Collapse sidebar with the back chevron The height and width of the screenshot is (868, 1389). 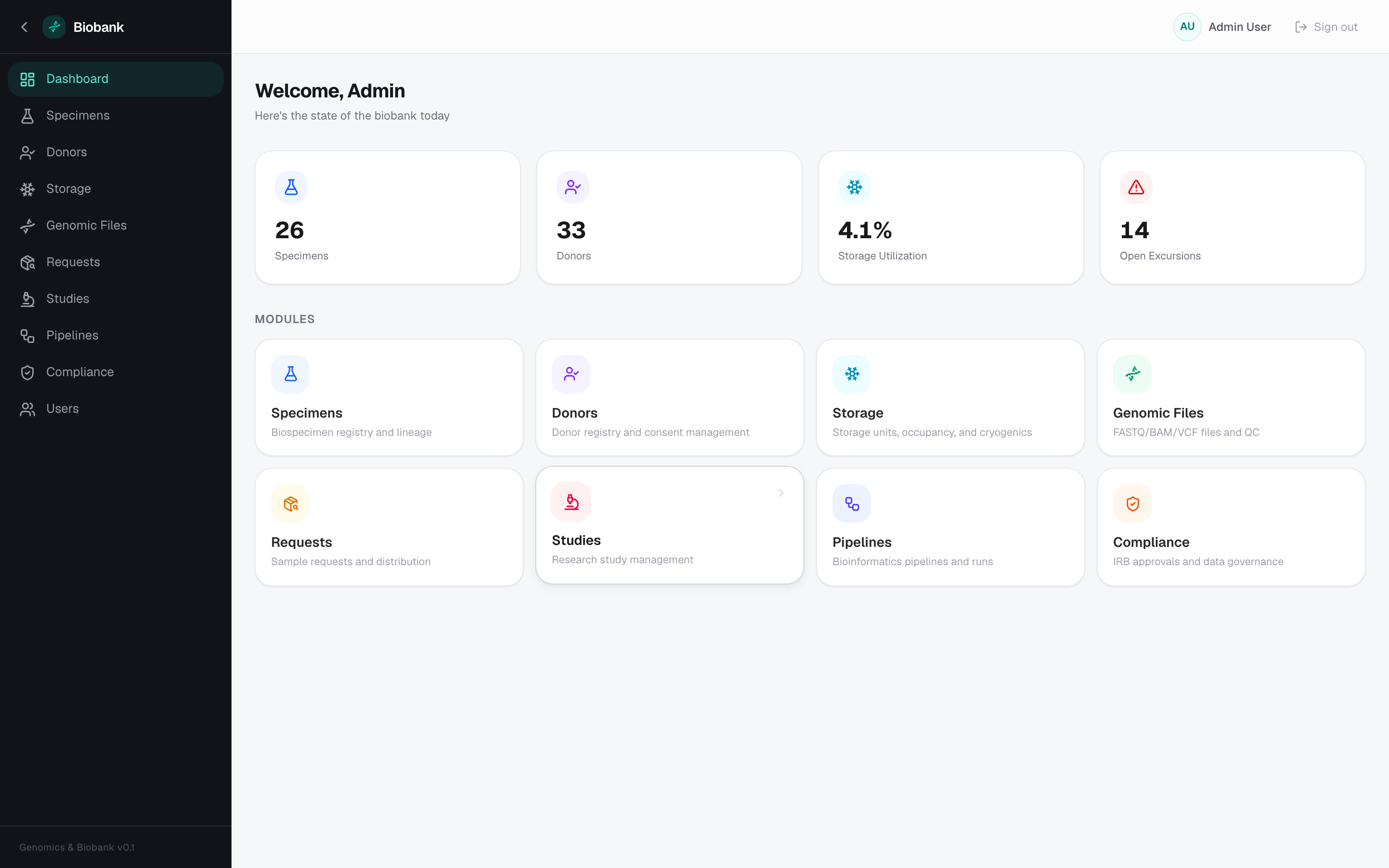24,27
